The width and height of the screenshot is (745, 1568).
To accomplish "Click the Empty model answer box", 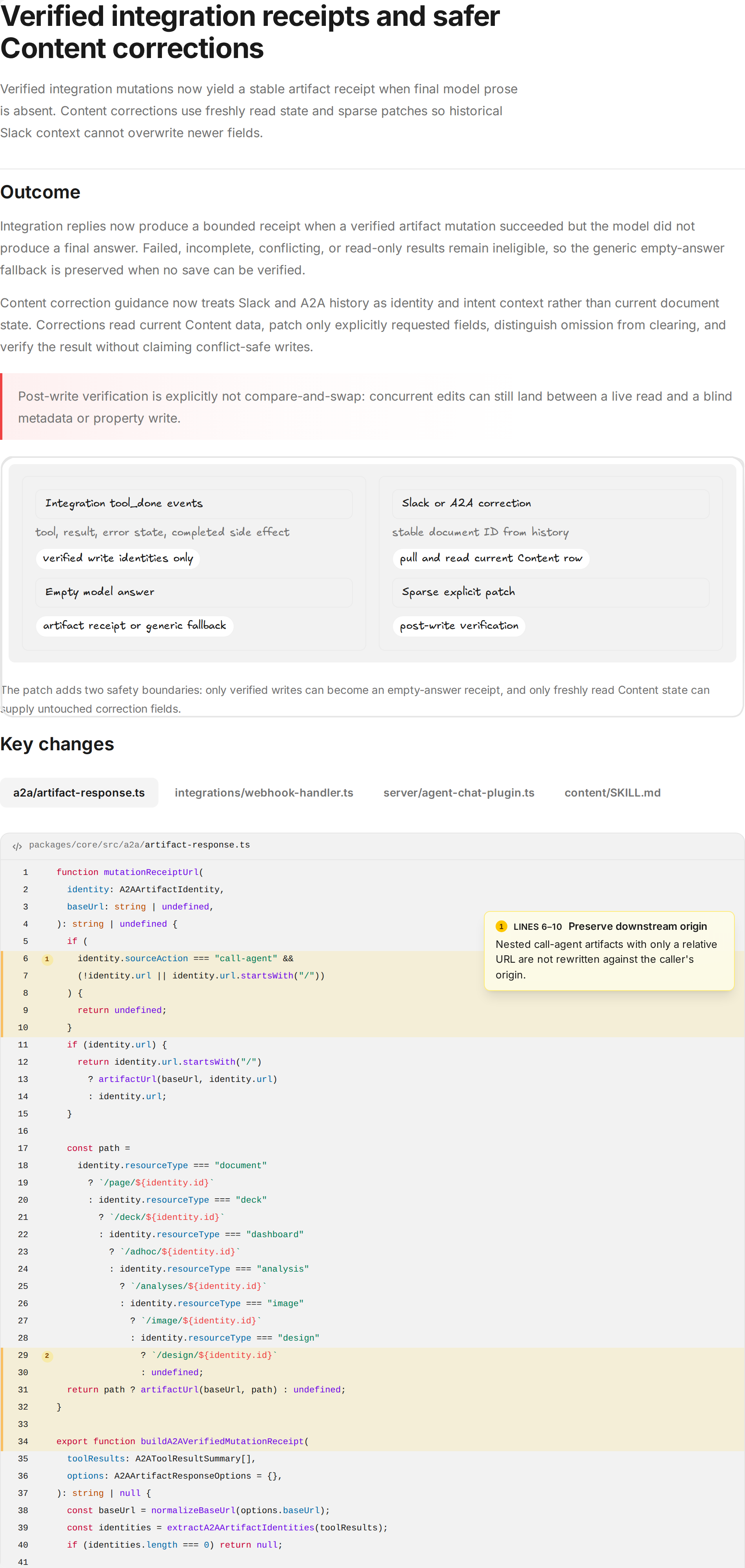I will 194,592.
